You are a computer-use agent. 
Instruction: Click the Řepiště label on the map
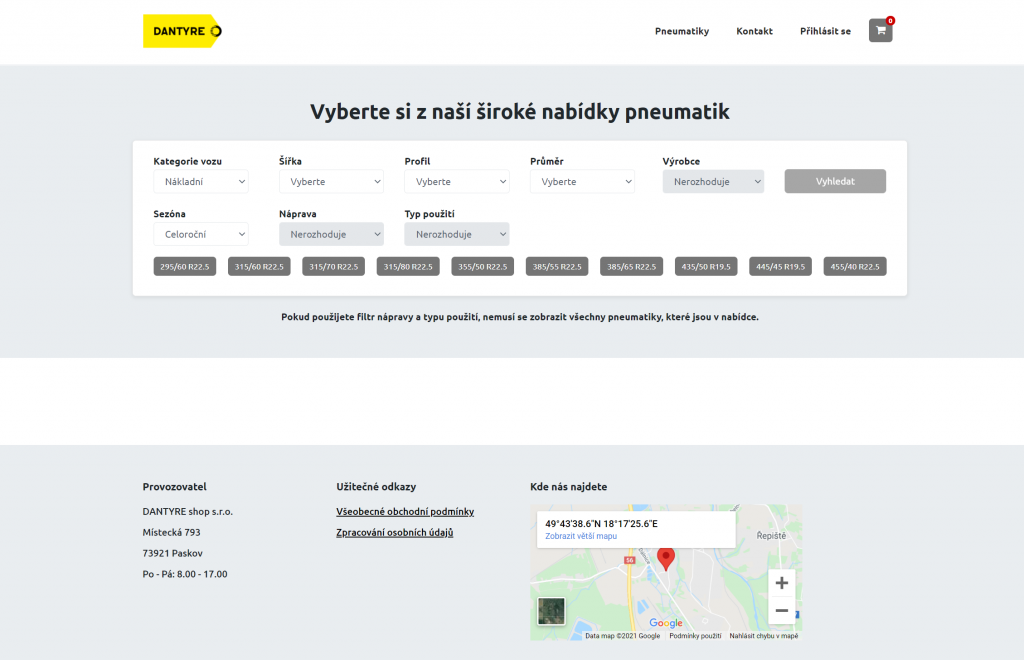tap(771, 535)
